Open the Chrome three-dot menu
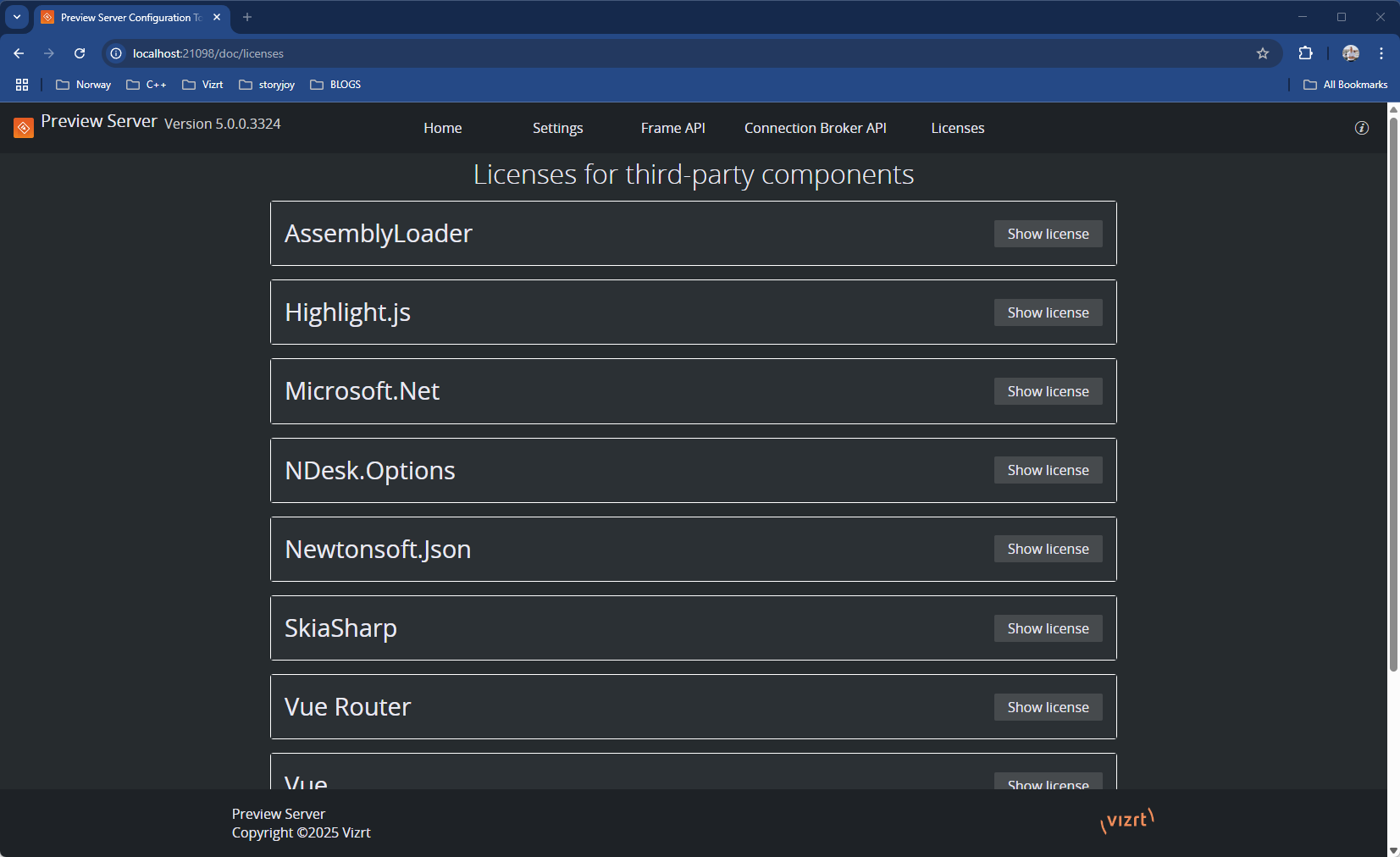This screenshot has height=857, width=1400. click(1381, 53)
